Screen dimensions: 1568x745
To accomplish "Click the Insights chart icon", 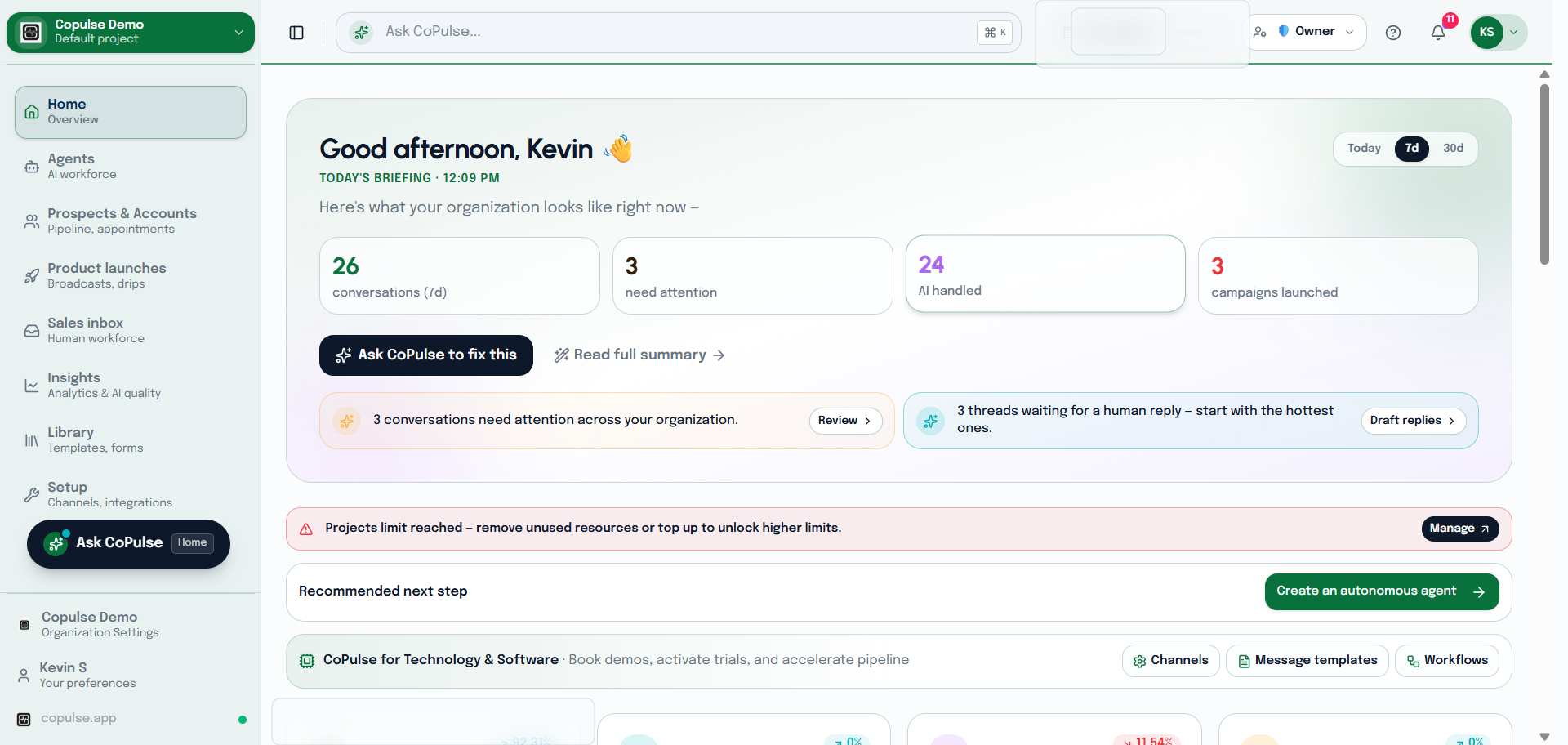I will click(32, 386).
